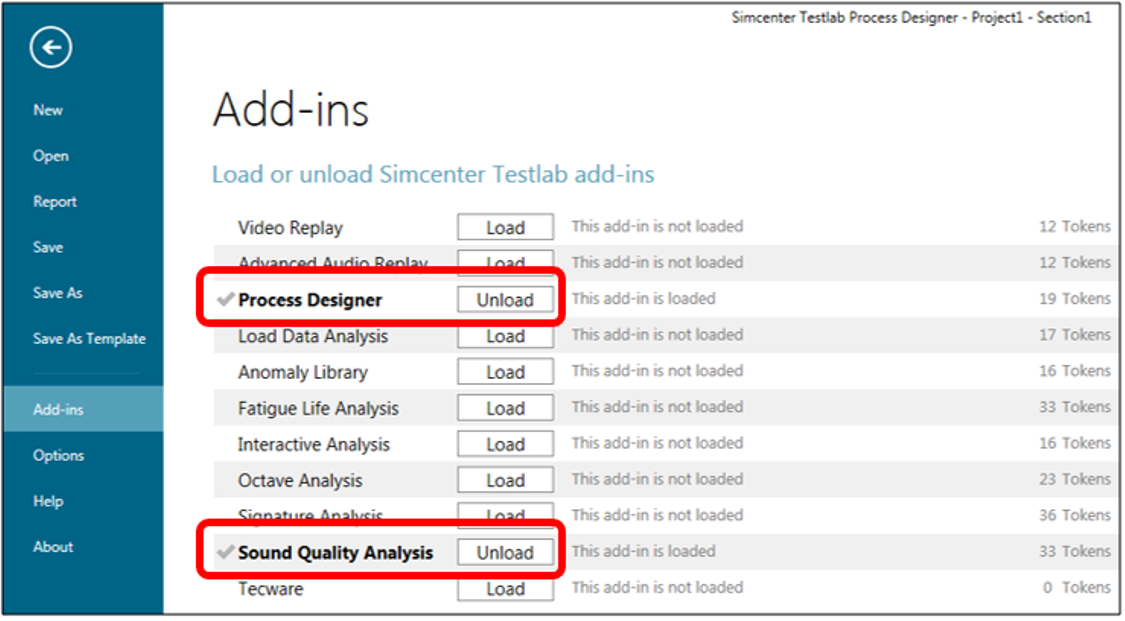Click the Save As sidebar item
Viewport: 1125px width, 621px height.
click(x=58, y=293)
